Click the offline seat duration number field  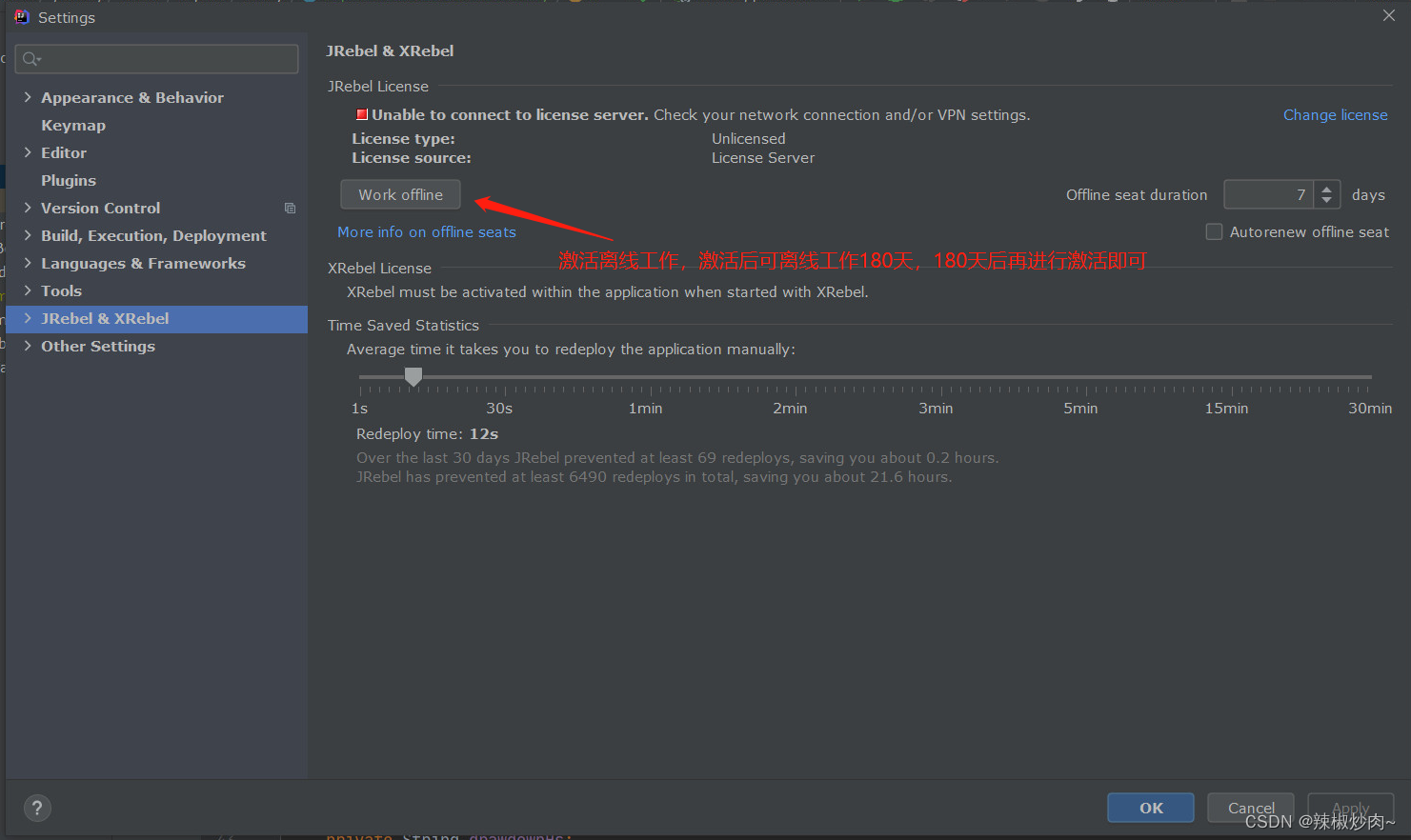point(1268,194)
